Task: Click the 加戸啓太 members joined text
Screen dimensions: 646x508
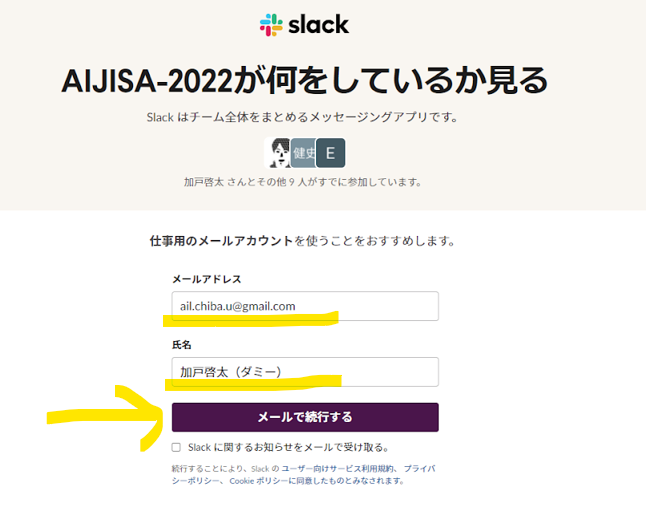Action: coord(303,182)
